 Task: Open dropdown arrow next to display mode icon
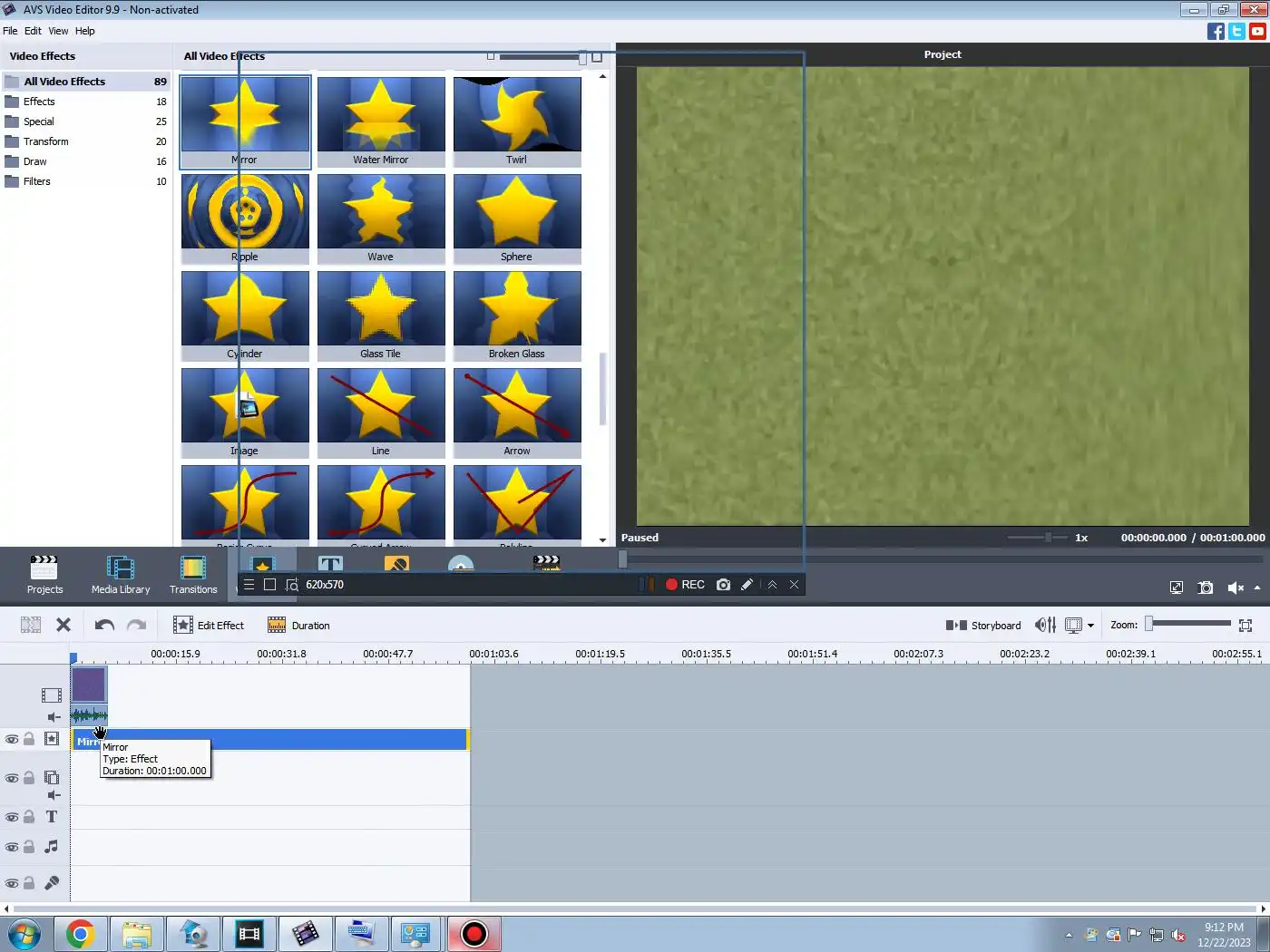point(1090,625)
